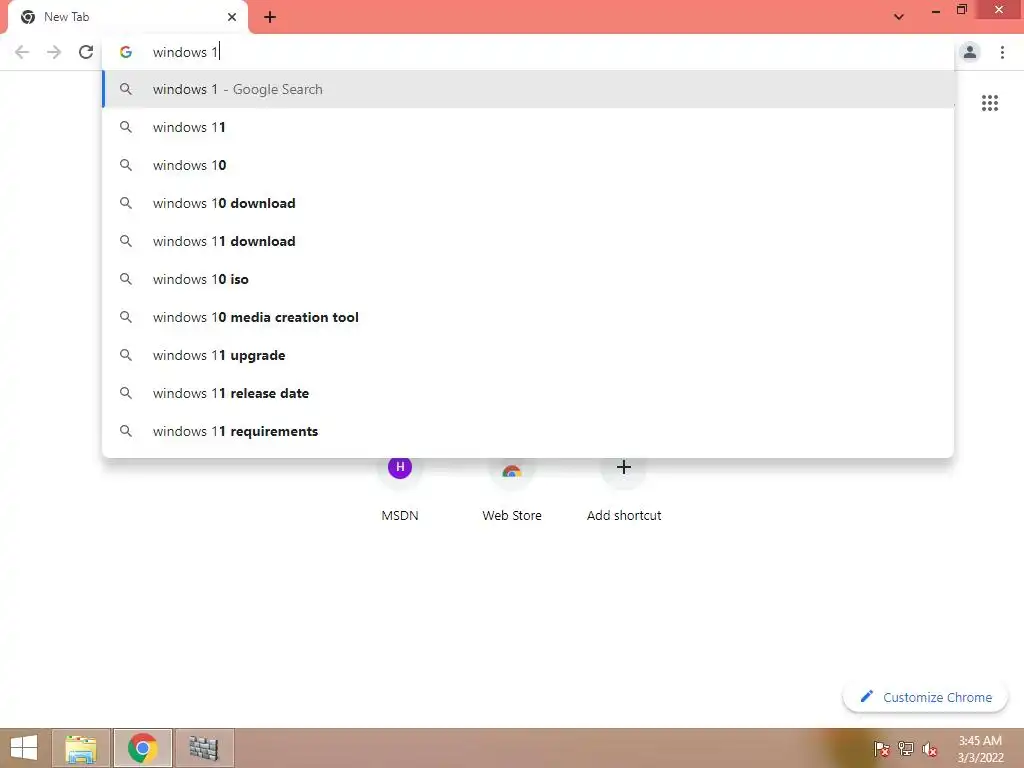Click the browser Back arrow
This screenshot has width=1024, height=768.
tap(22, 52)
